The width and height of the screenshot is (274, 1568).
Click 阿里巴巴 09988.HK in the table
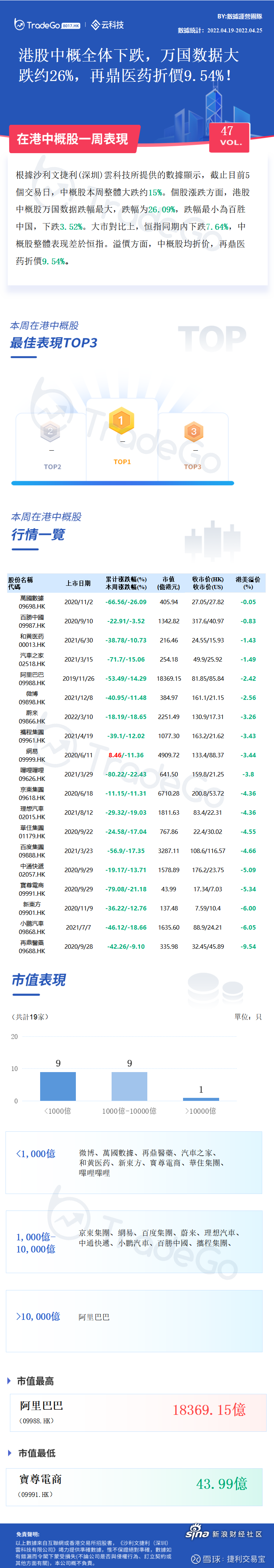[32, 679]
